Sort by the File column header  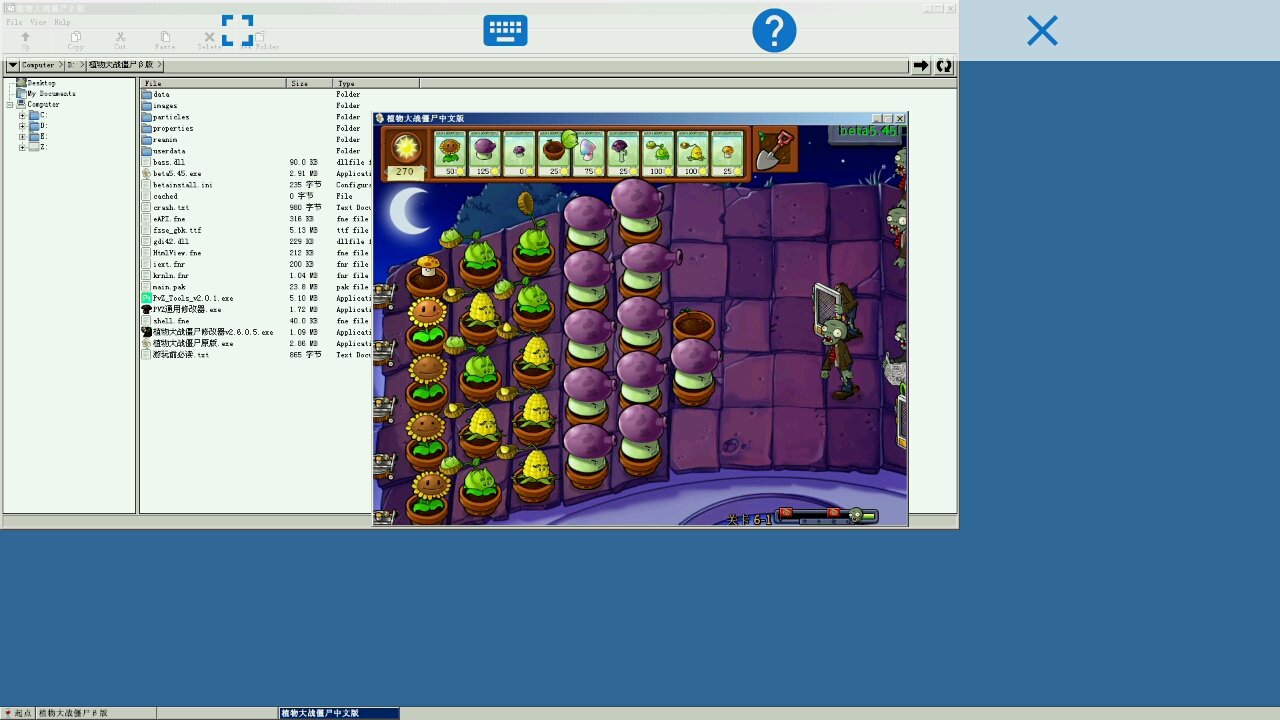[x=213, y=83]
